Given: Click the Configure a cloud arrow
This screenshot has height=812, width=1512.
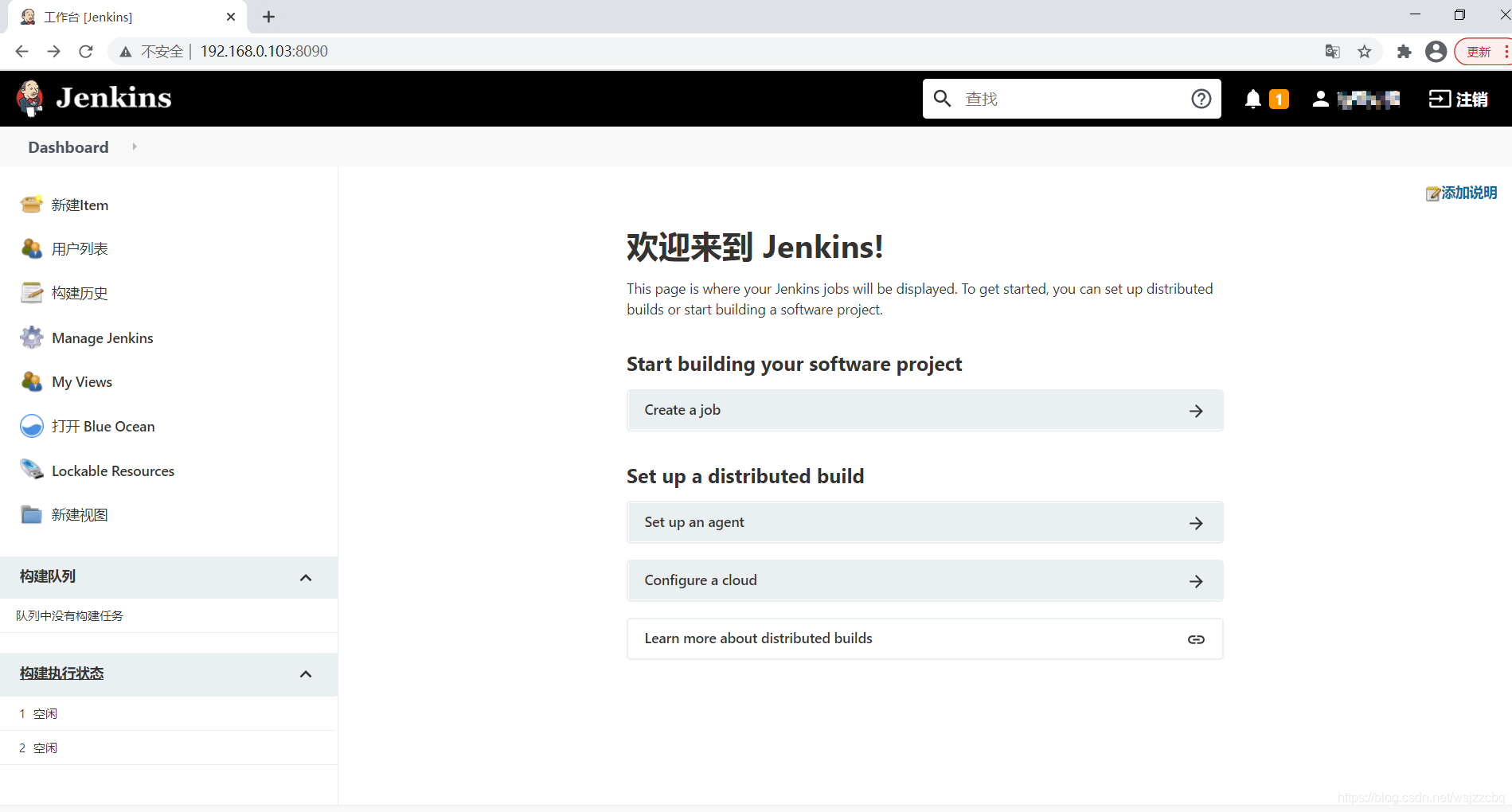Looking at the screenshot, I should click(x=1196, y=581).
